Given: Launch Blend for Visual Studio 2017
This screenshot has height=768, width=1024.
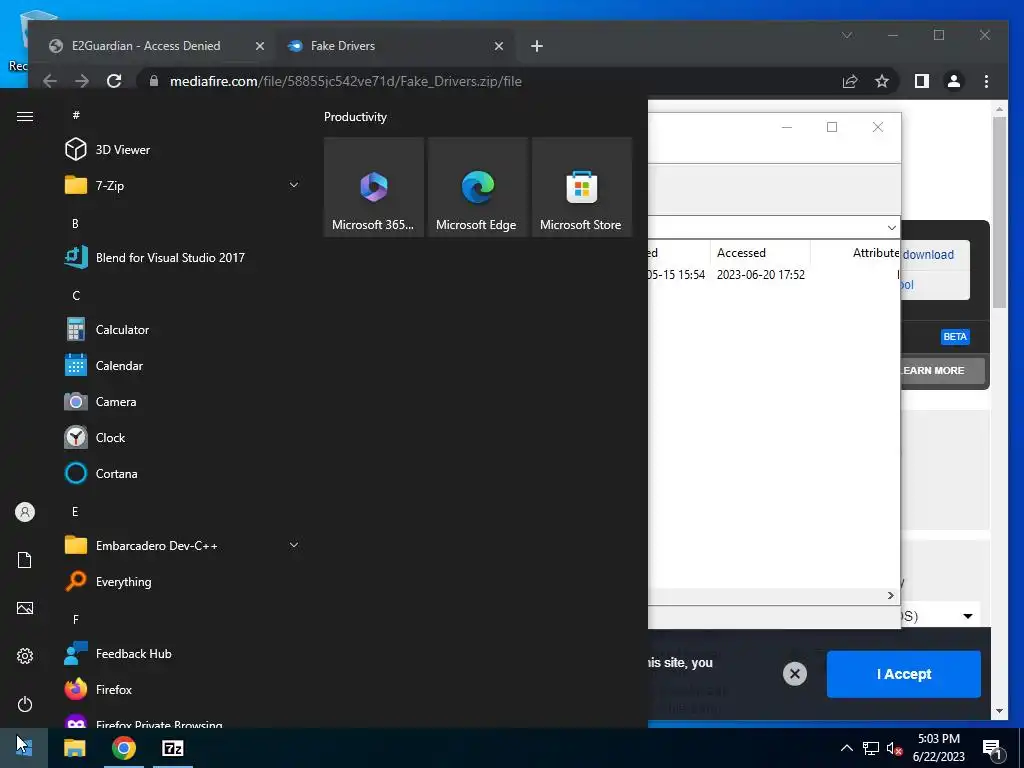Looking at the screenshot, I should pos(180,257).
